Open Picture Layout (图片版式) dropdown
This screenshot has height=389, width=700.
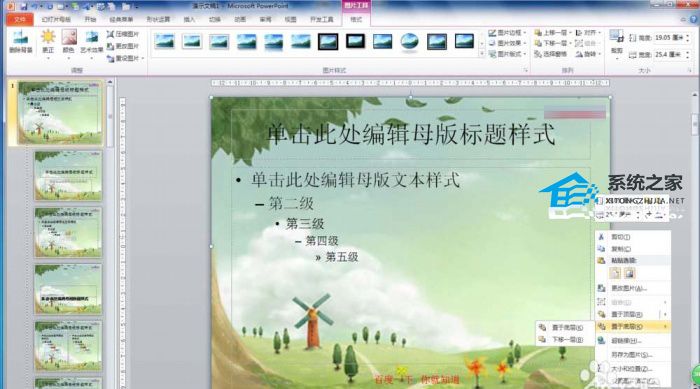508,54
